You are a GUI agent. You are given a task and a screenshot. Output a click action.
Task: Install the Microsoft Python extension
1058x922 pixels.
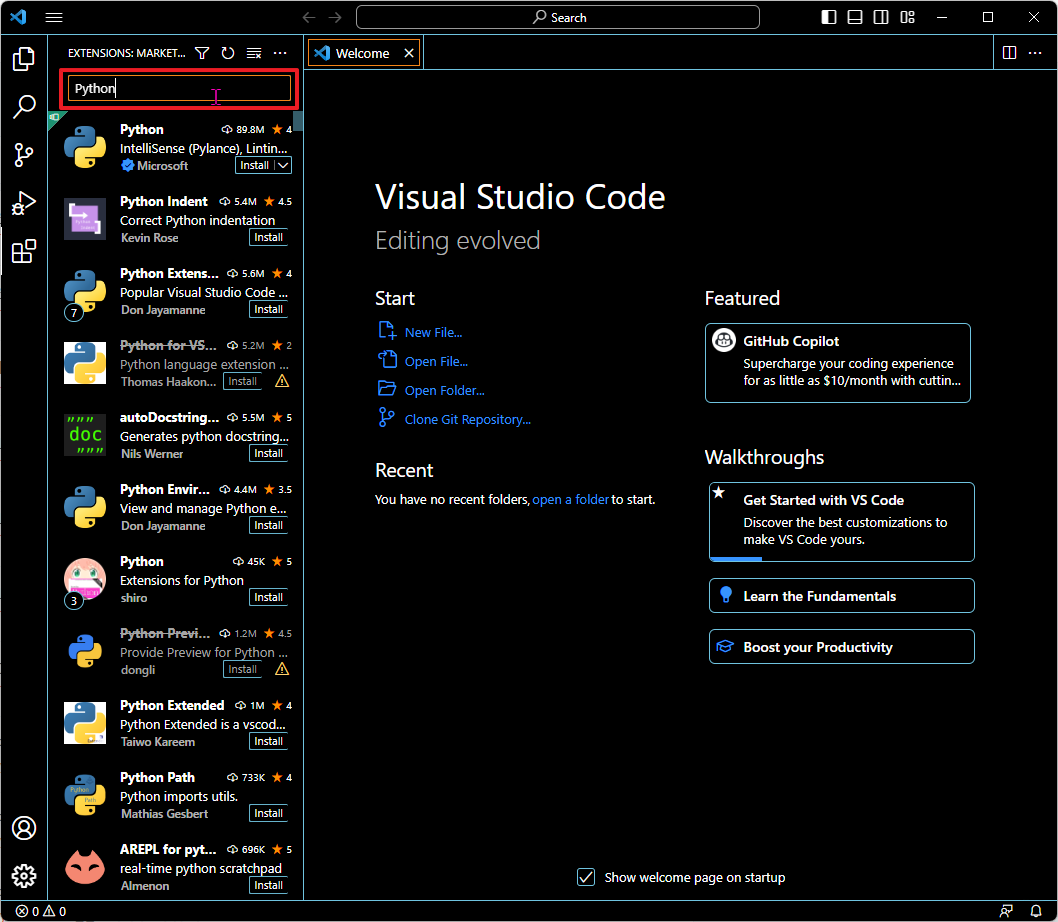(x=254, y=165)
